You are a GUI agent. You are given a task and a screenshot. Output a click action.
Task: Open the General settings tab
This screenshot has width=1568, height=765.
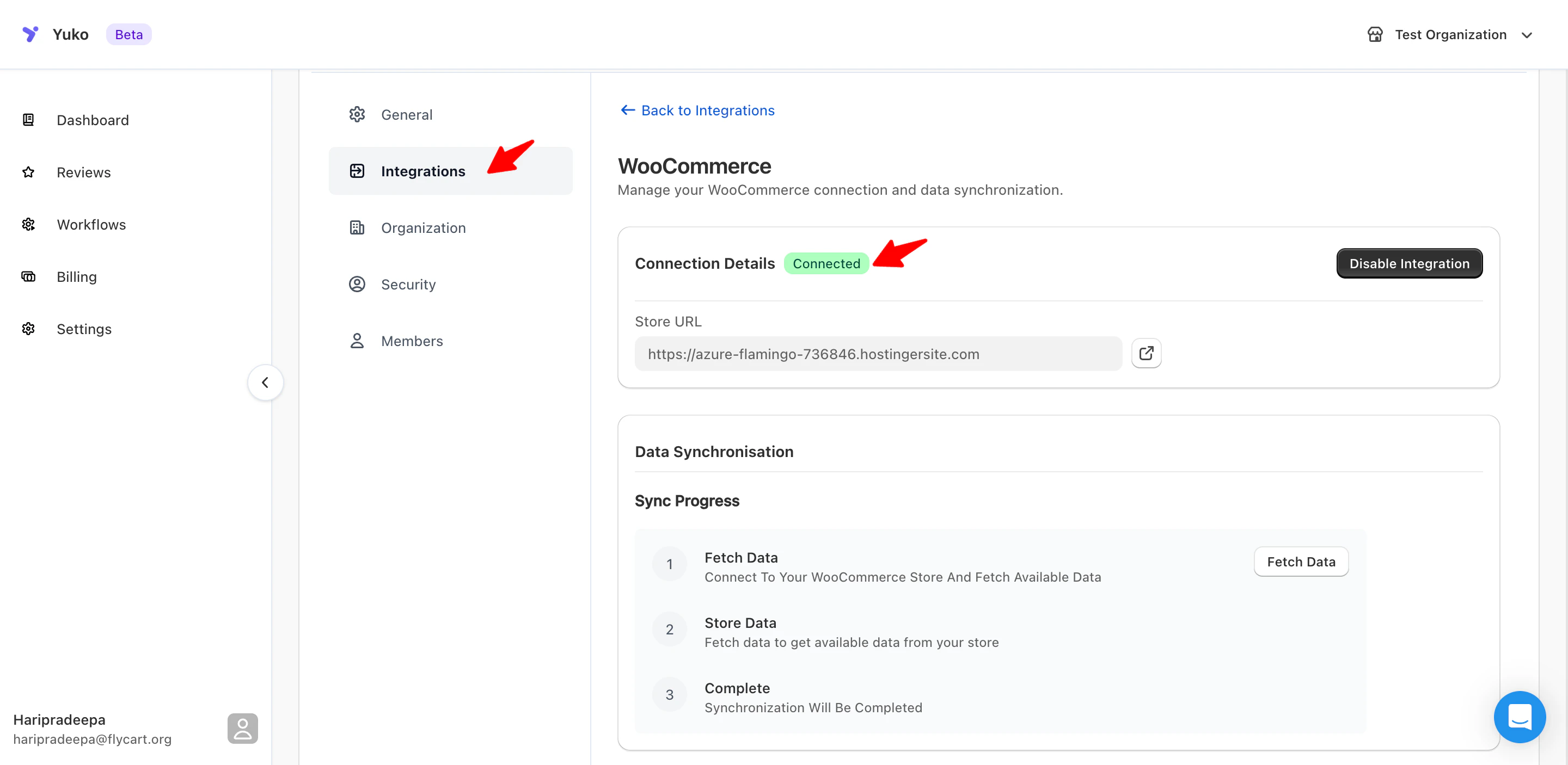(406, 114)
